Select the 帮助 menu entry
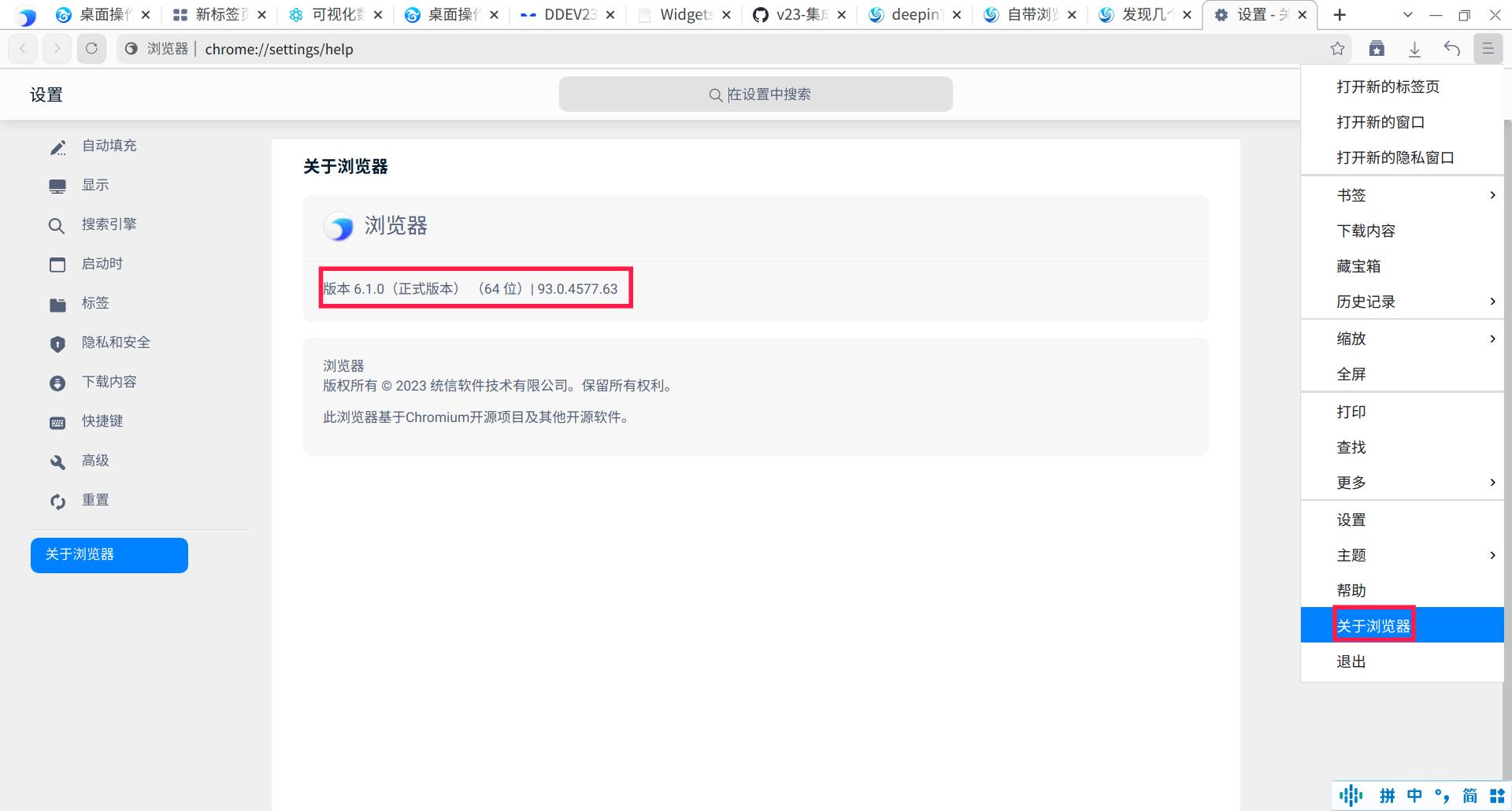The image size is (1512, 811). click(x=1351, y=590)
